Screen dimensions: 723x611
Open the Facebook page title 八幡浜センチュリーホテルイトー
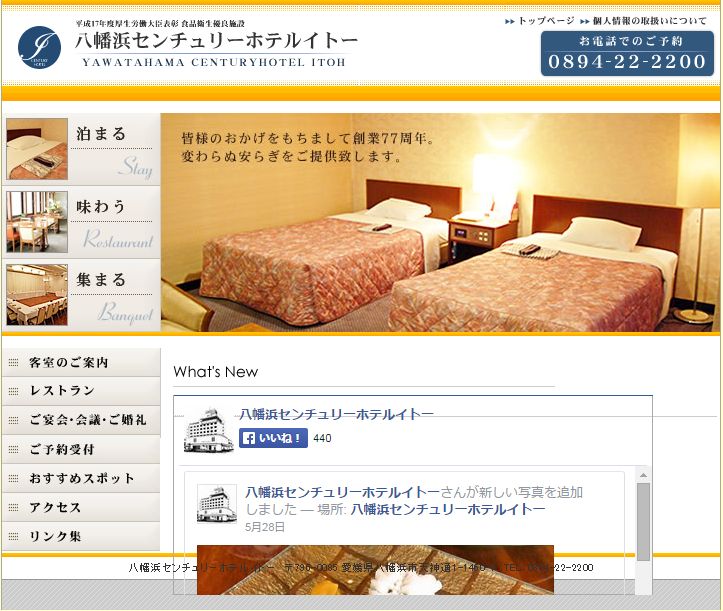pos(337,414)
